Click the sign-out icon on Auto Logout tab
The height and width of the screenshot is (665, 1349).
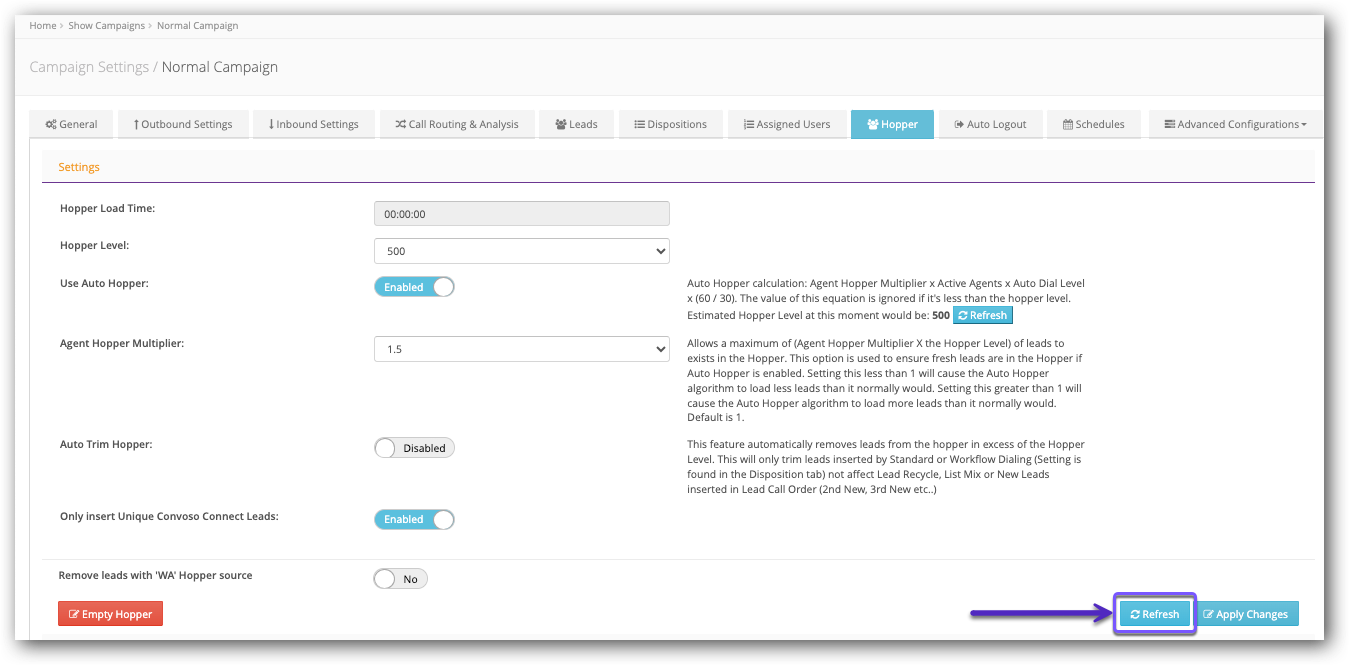[959, 125]
